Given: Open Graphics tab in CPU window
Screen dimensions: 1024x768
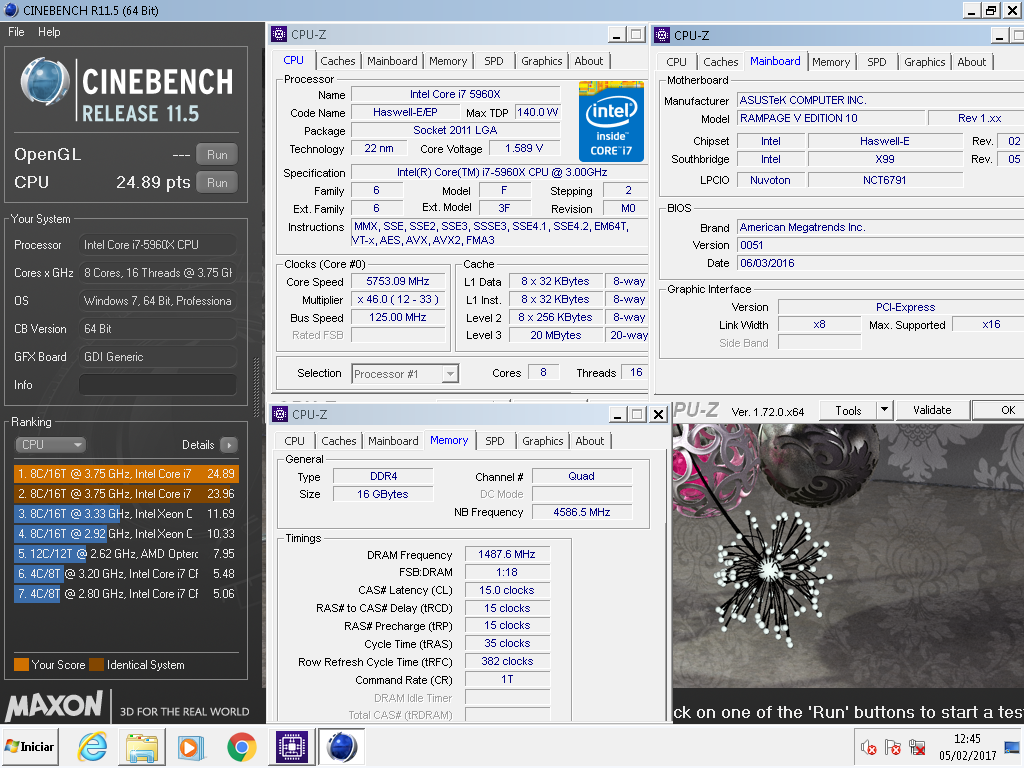Looking at the screenshot, I should [x=541, y=61].
